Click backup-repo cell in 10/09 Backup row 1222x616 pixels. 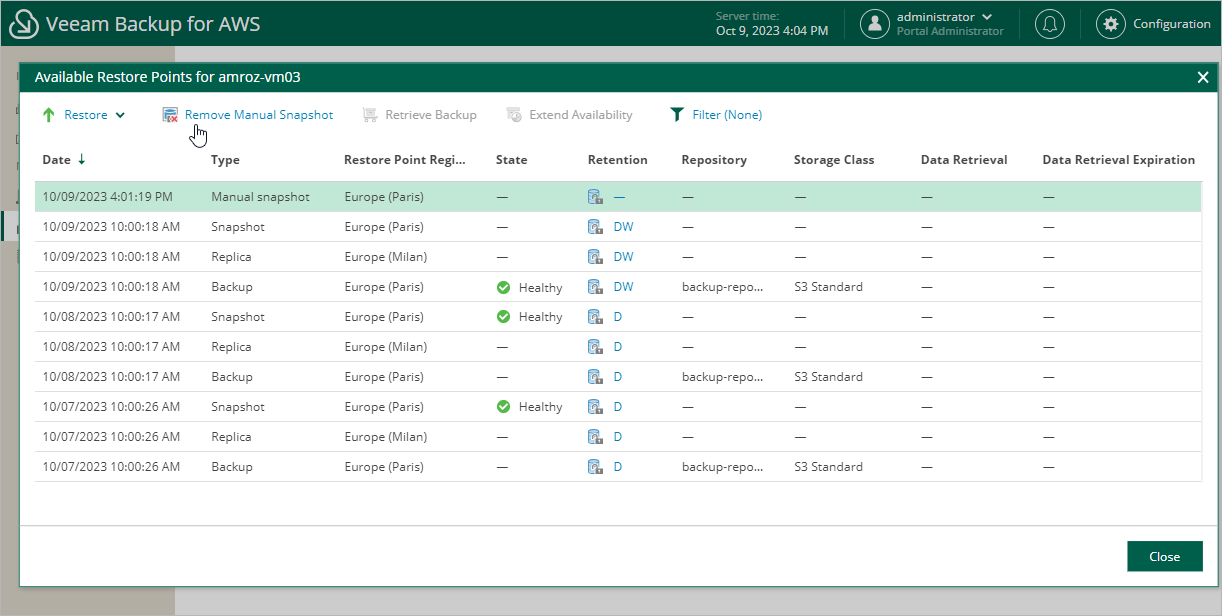pos(722,287)
